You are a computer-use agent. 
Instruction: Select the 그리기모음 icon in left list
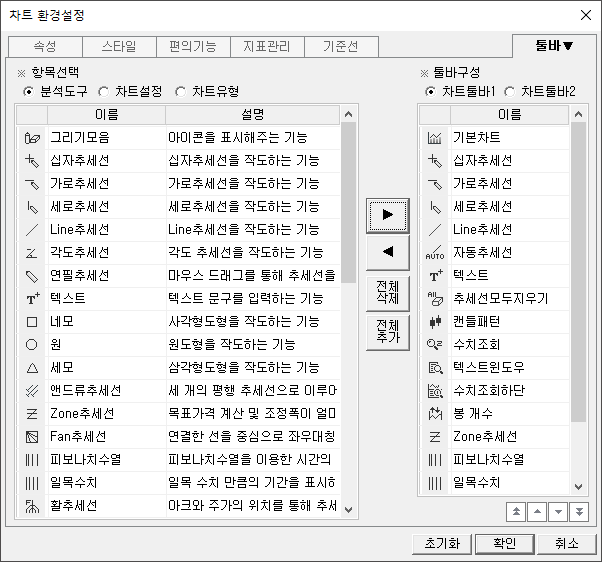(32, 137)
